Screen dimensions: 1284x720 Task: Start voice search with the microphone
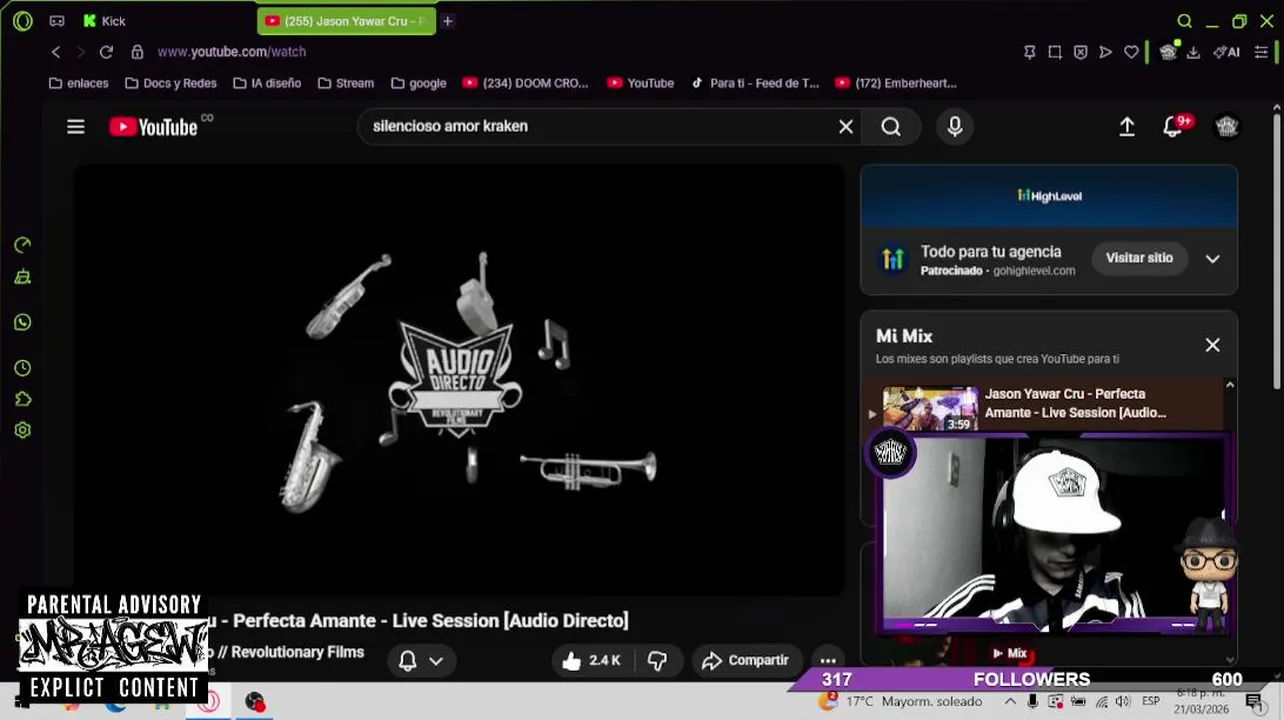coord(955,126)
